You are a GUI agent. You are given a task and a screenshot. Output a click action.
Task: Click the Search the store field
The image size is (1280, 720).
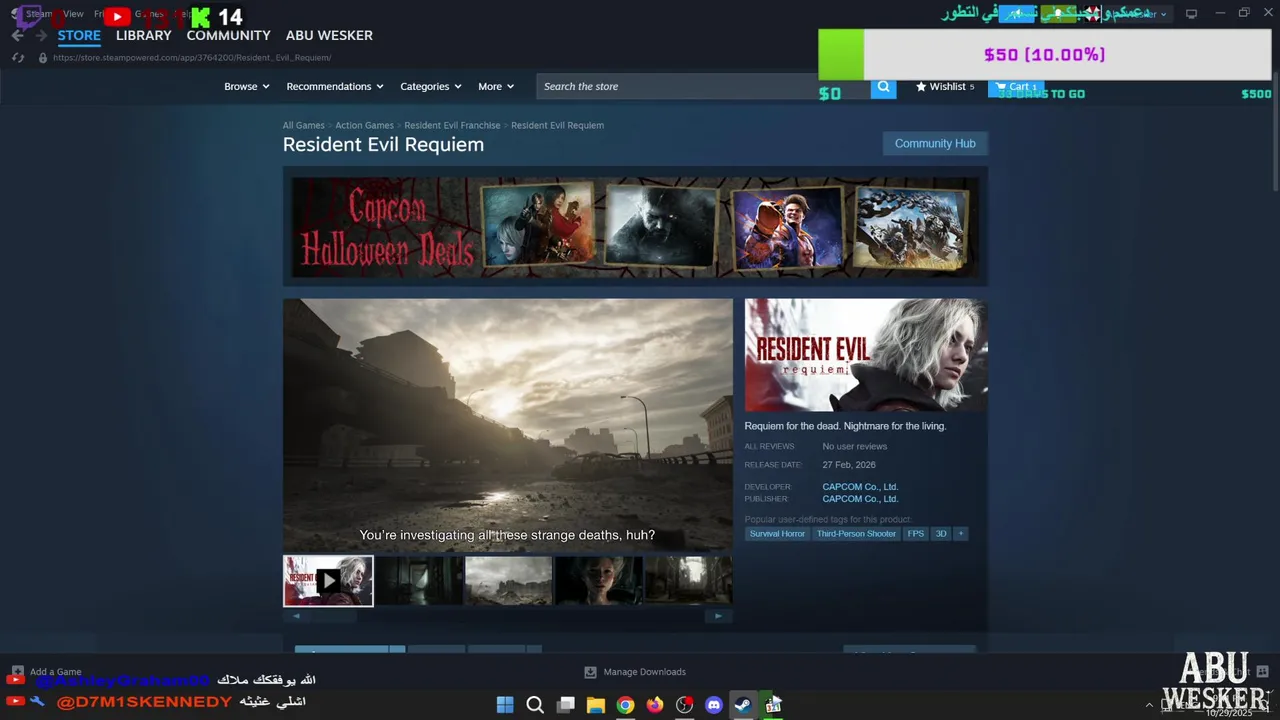[x=703, y=87]
